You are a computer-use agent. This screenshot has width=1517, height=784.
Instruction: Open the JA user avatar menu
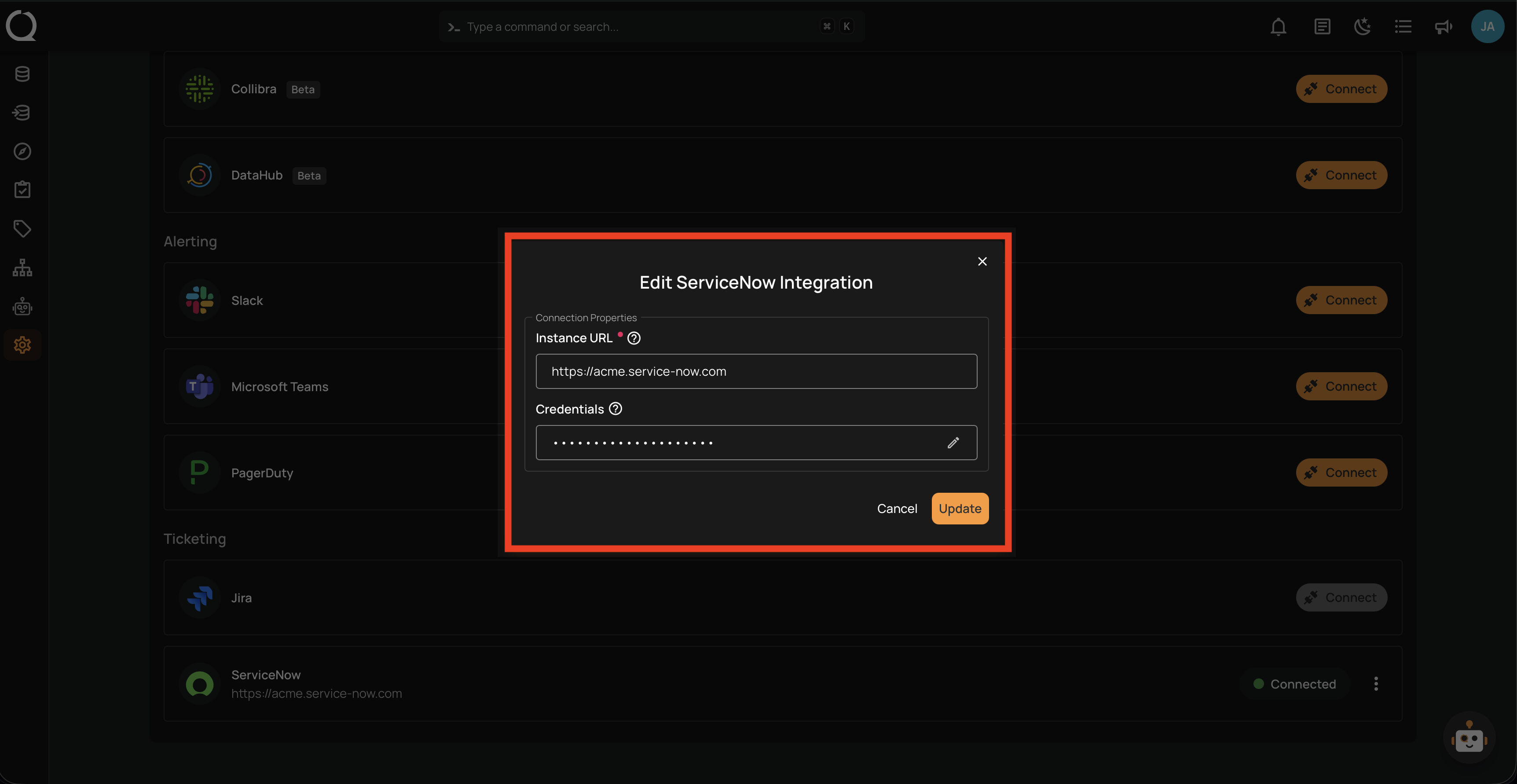pyautogui.click(x=1488, y=26)
